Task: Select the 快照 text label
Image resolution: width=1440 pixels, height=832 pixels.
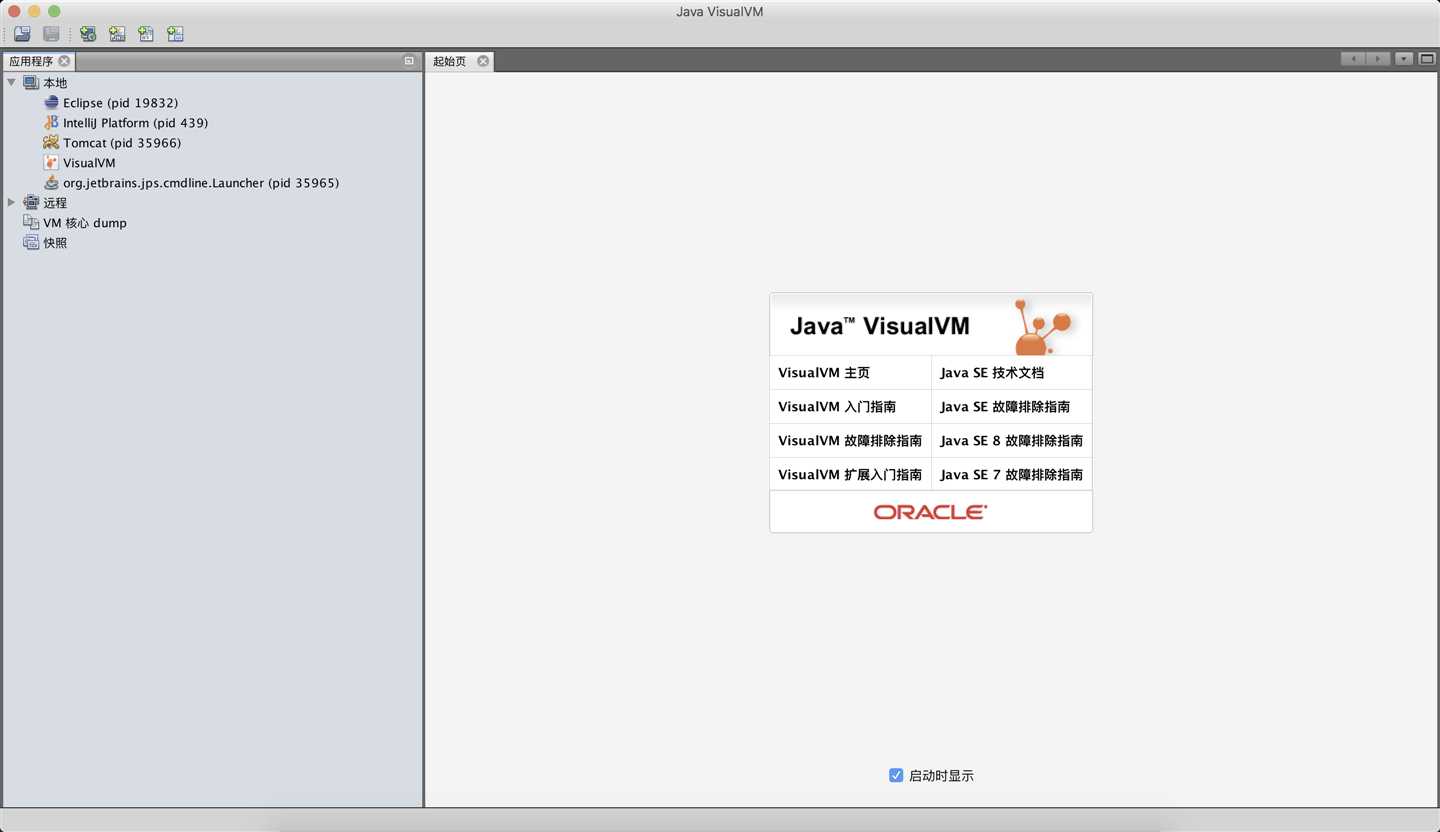Action: (x=55, y=243)
